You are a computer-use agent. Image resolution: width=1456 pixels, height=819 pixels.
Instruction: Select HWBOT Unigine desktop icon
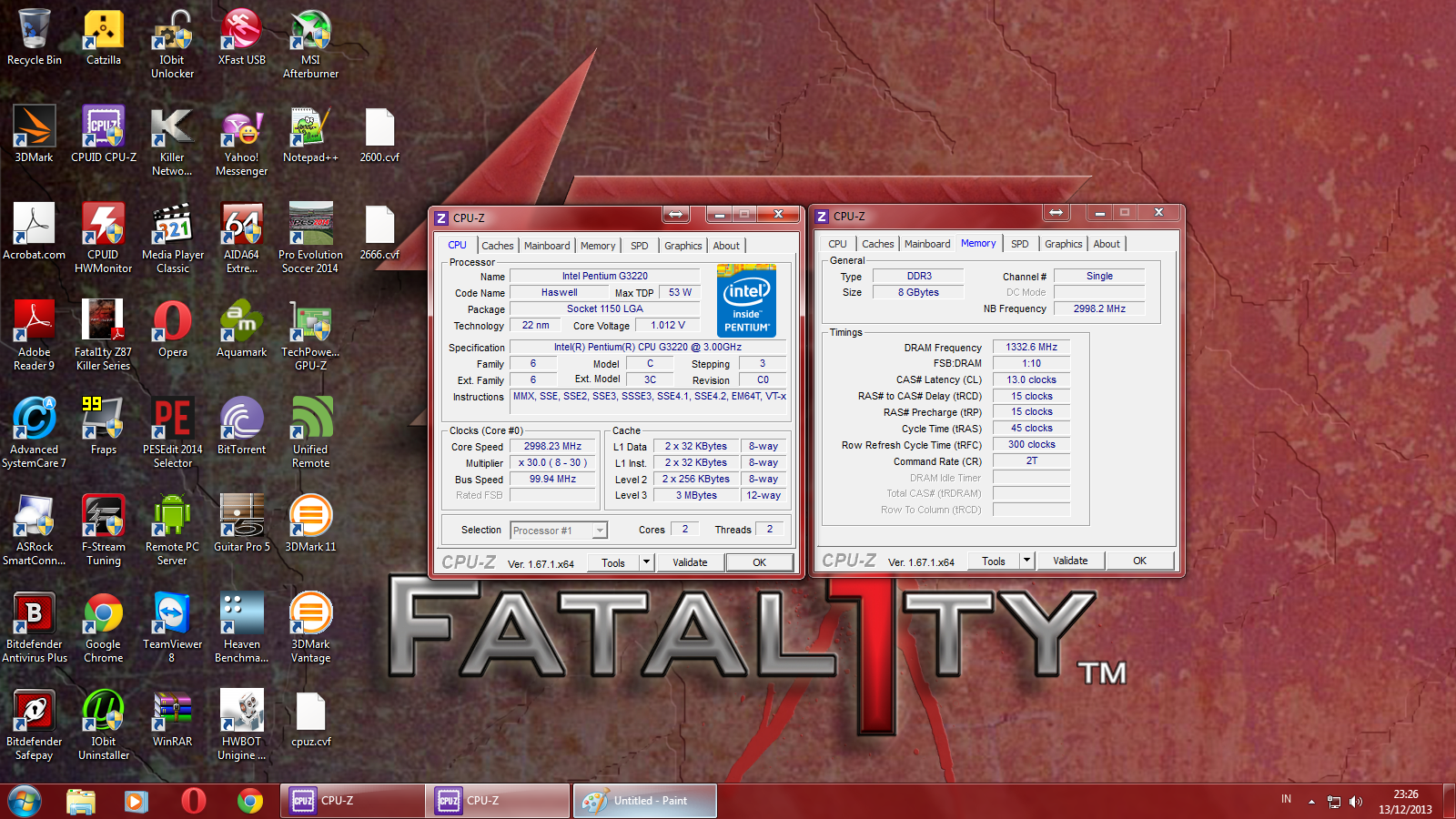242,724
